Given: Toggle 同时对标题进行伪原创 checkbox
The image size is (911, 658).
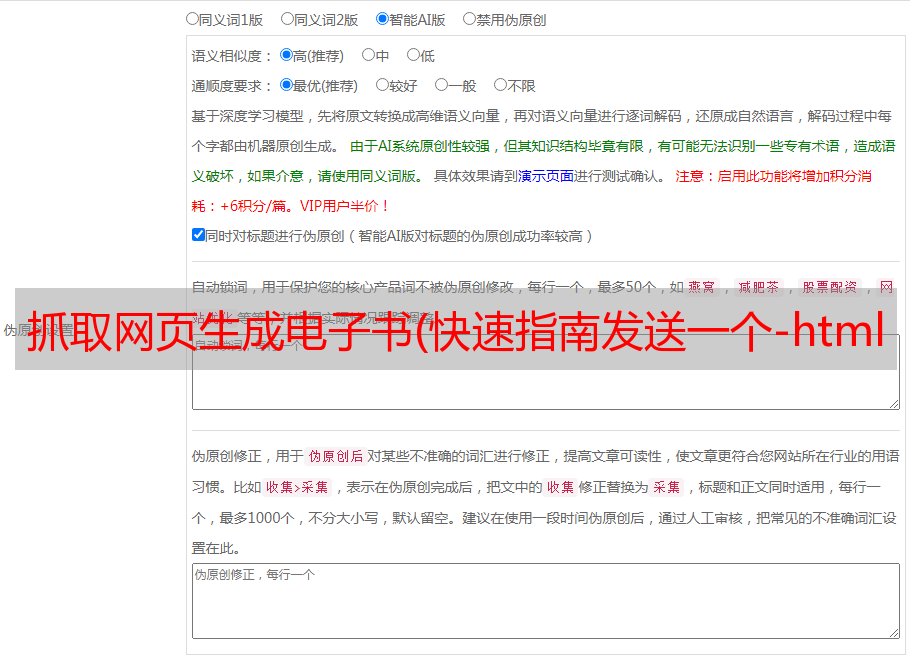Looking at the screenshot, I should (198, 235).
